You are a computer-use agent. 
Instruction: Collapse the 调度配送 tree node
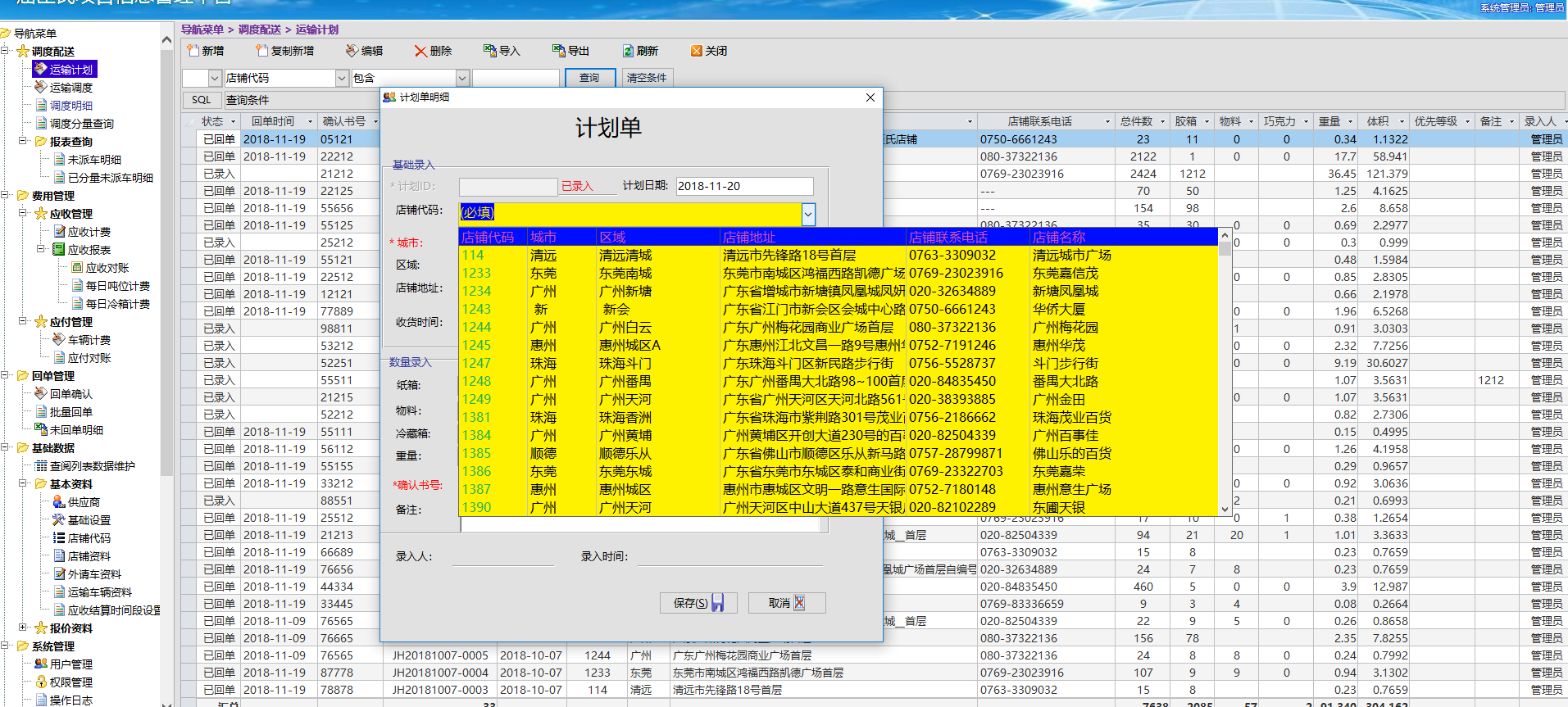5,51
